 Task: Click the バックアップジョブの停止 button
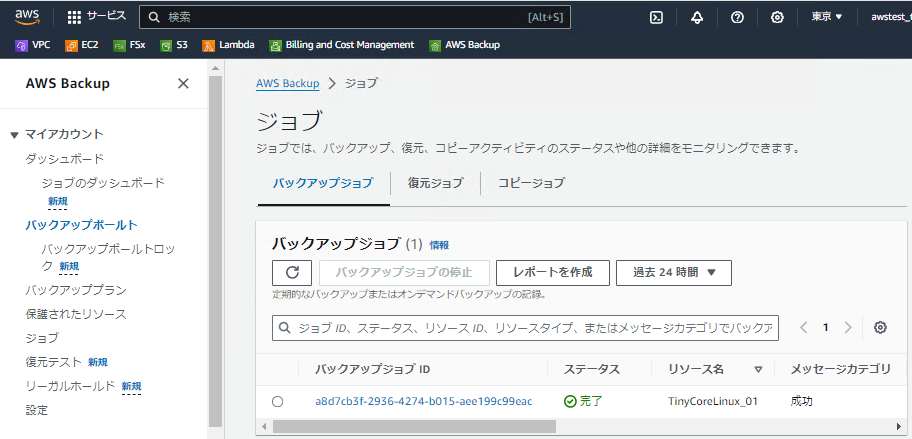click(404, 273)
